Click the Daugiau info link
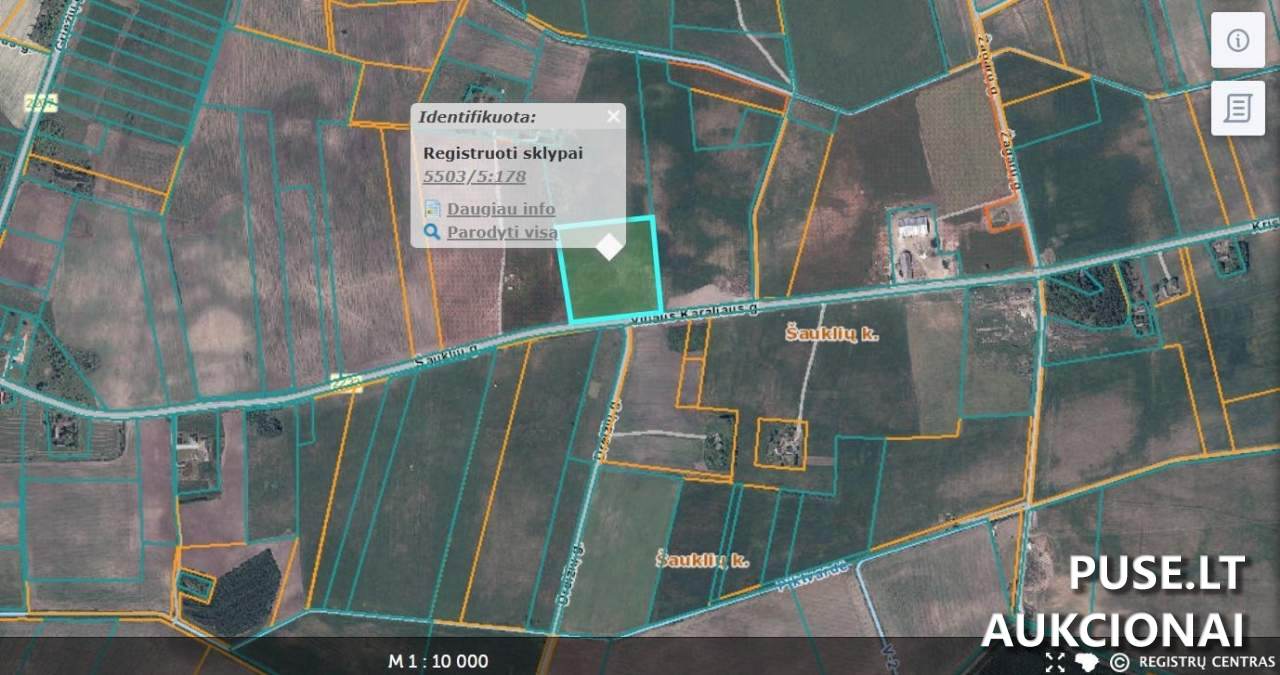Viewport: 1280px width, 675px height. point(500,209)
